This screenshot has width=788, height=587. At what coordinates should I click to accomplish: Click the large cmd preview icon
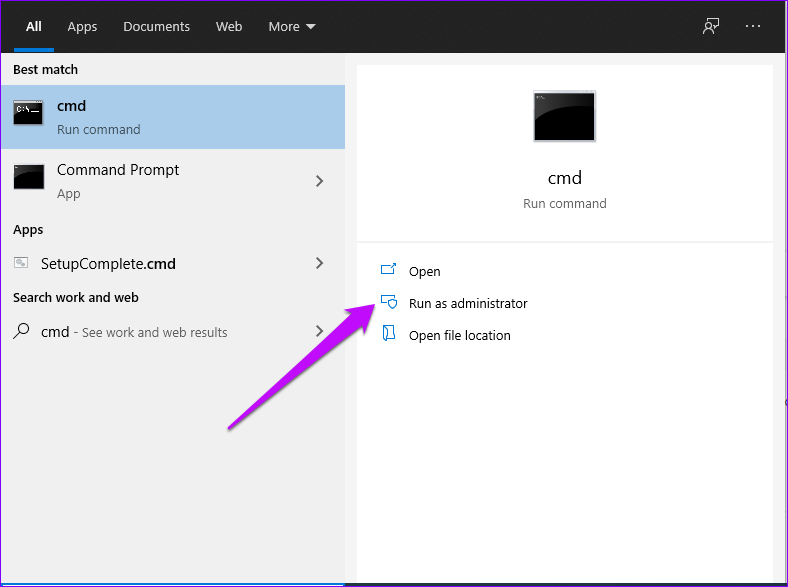tap(564, 117)
